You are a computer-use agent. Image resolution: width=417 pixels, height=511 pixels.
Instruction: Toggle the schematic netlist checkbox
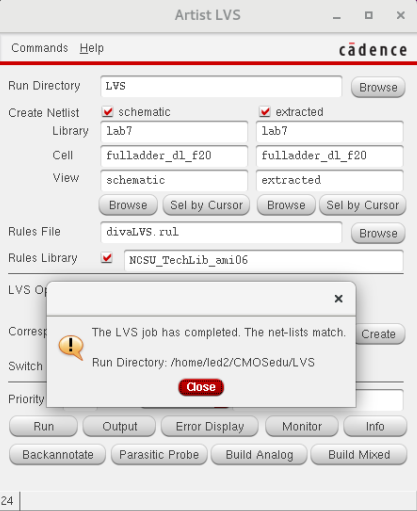(108, 112)
